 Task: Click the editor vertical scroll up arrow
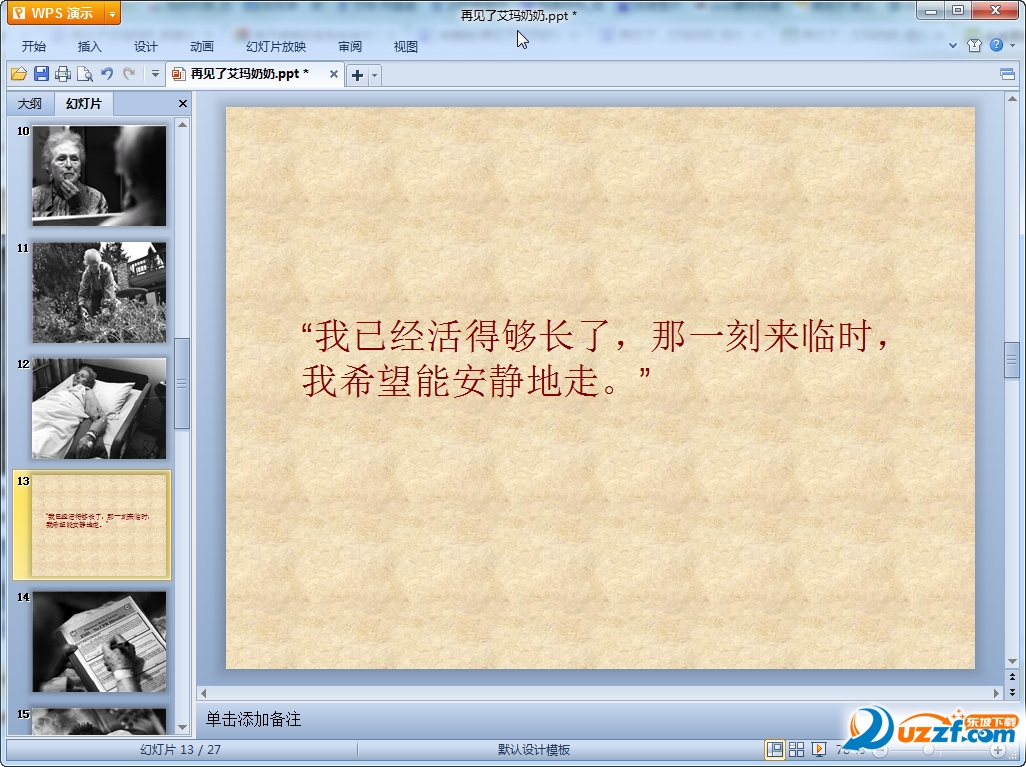point(1012,99)
